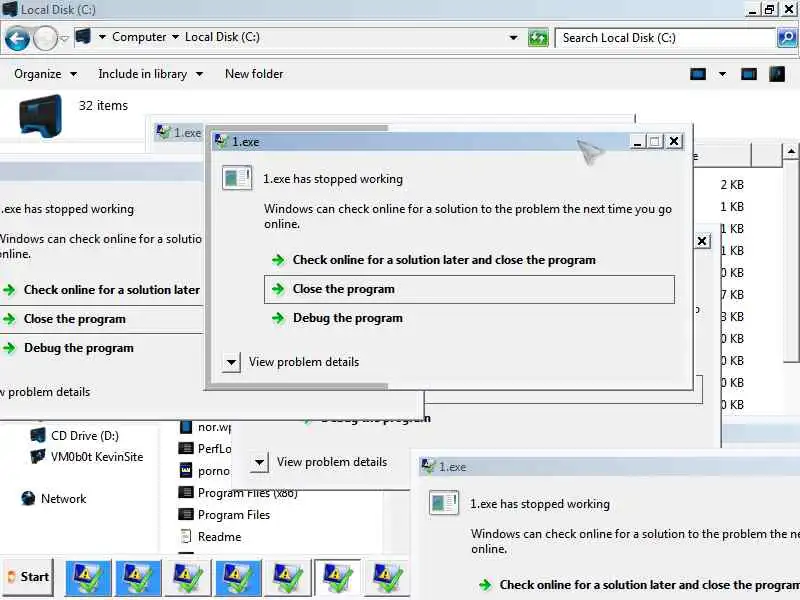Click the Back navigation arrow in Explorer
800x600 pixels.
17,38
